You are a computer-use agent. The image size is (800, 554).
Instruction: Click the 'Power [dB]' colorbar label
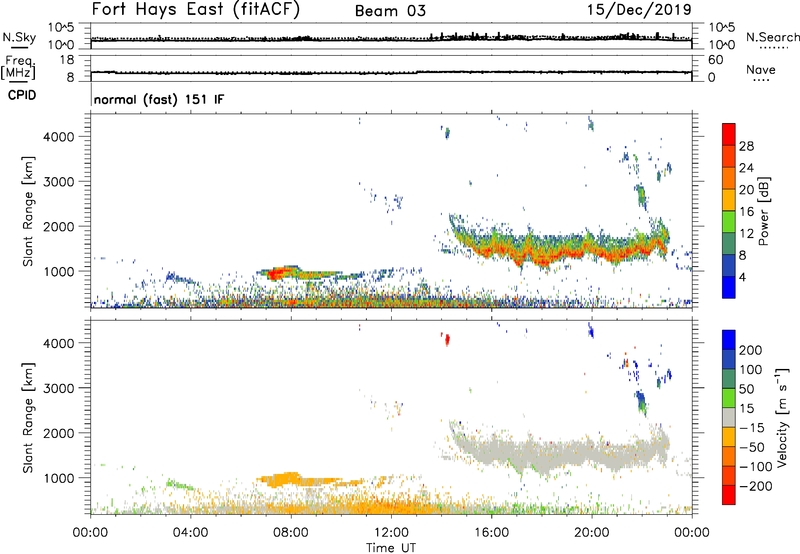click(764, 211)
